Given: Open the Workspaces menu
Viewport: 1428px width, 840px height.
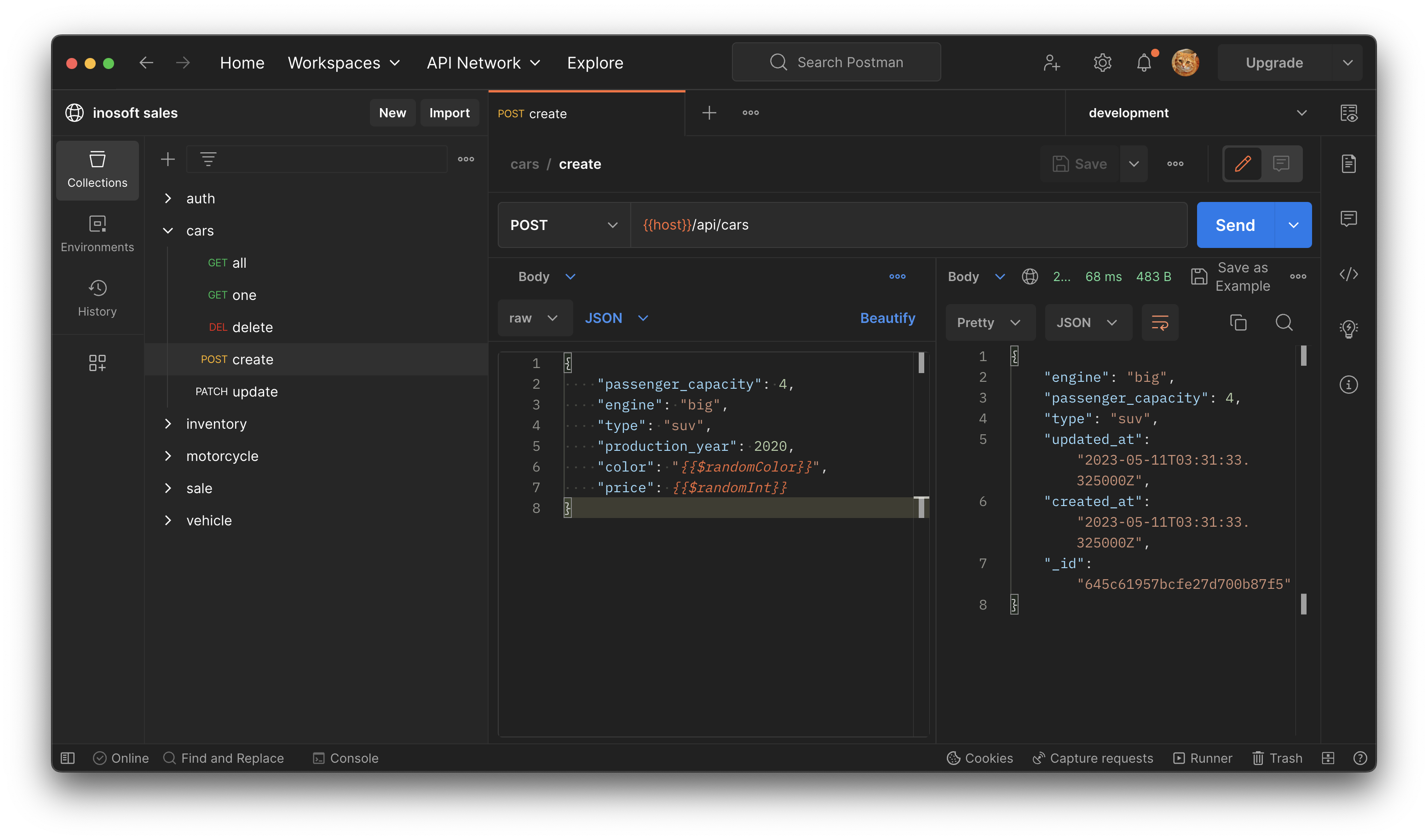Looking at the screenshot, I should (344, 63).
